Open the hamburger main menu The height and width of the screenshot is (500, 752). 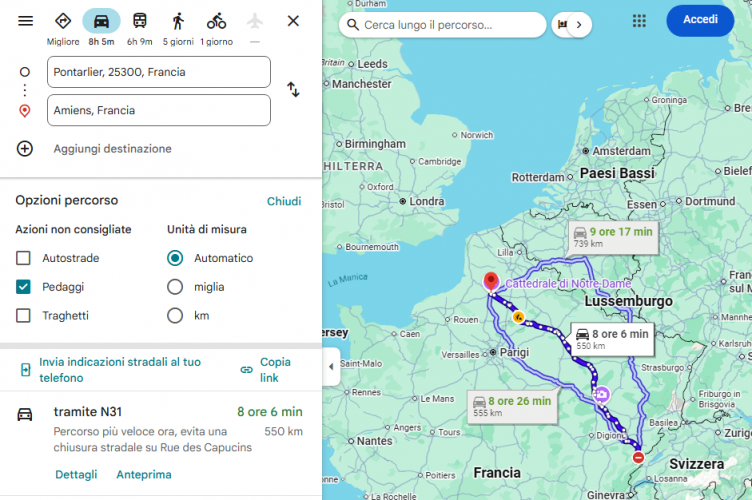coord(25,21)
